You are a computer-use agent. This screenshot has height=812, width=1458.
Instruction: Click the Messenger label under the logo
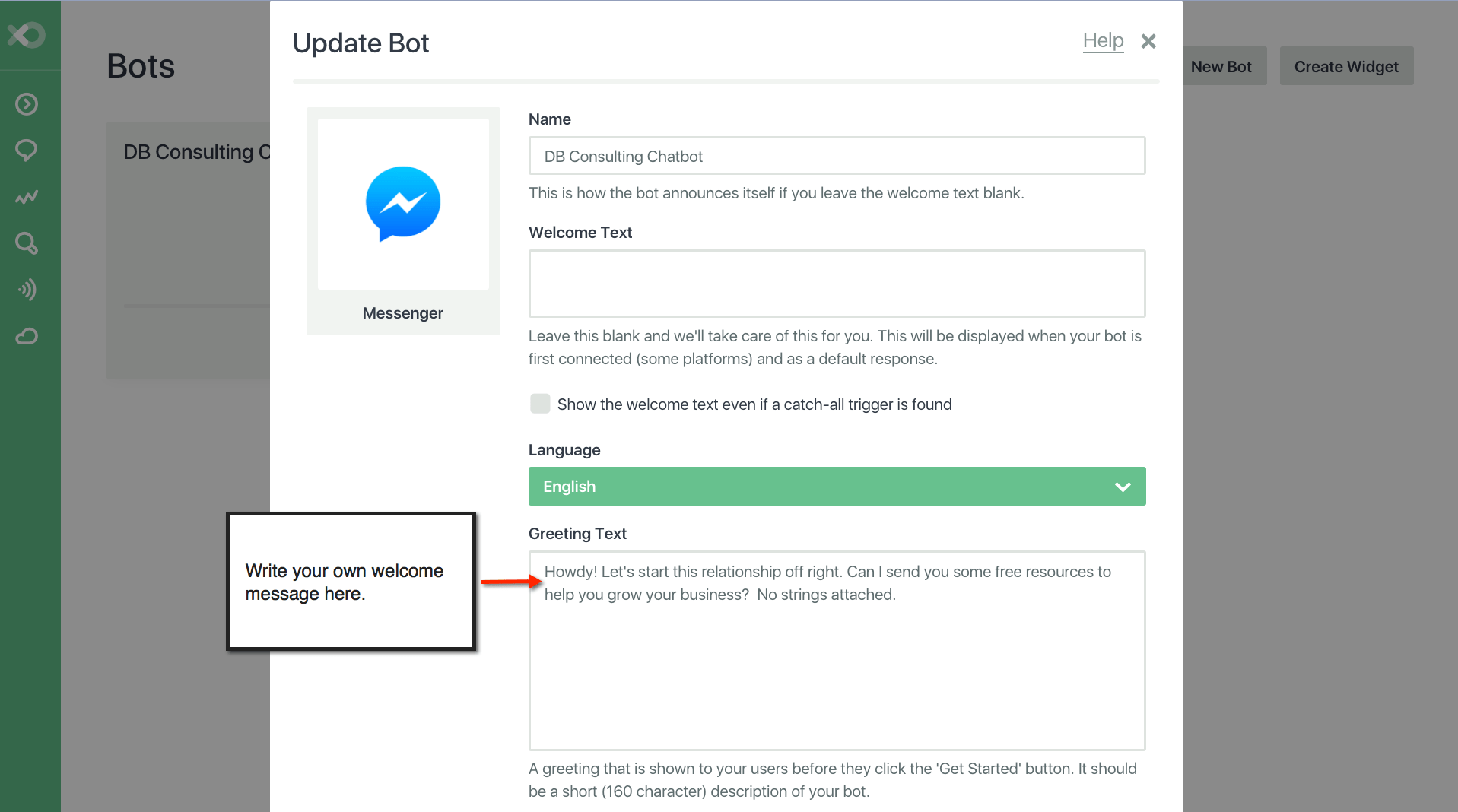(x=403, y=313)
